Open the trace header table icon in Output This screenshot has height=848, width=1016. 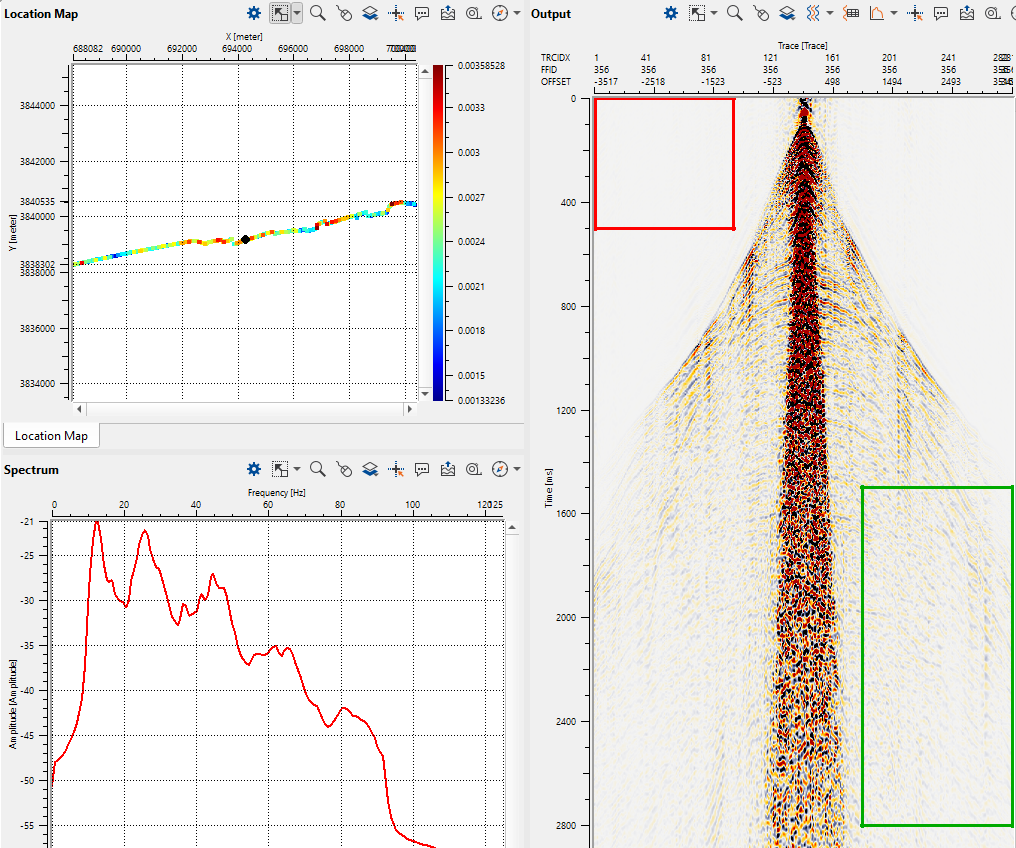(851, 13)
